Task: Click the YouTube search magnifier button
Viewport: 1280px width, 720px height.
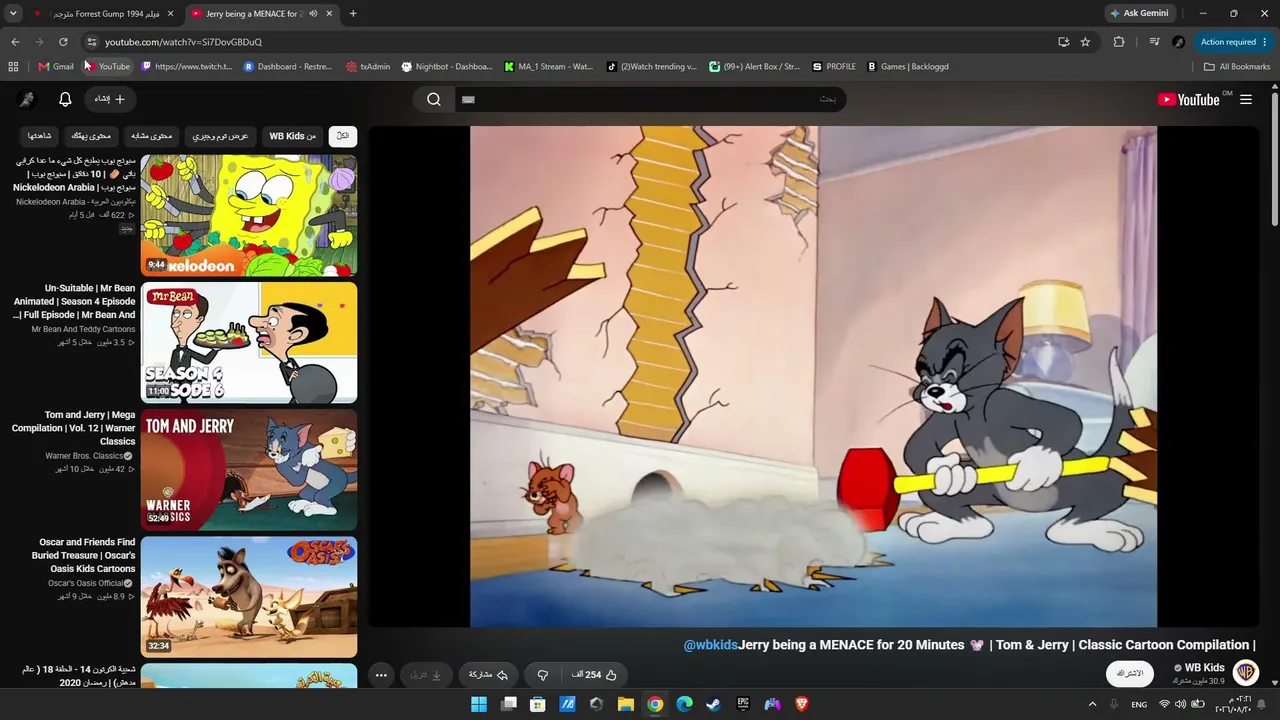Action: [x=434, y=99]
